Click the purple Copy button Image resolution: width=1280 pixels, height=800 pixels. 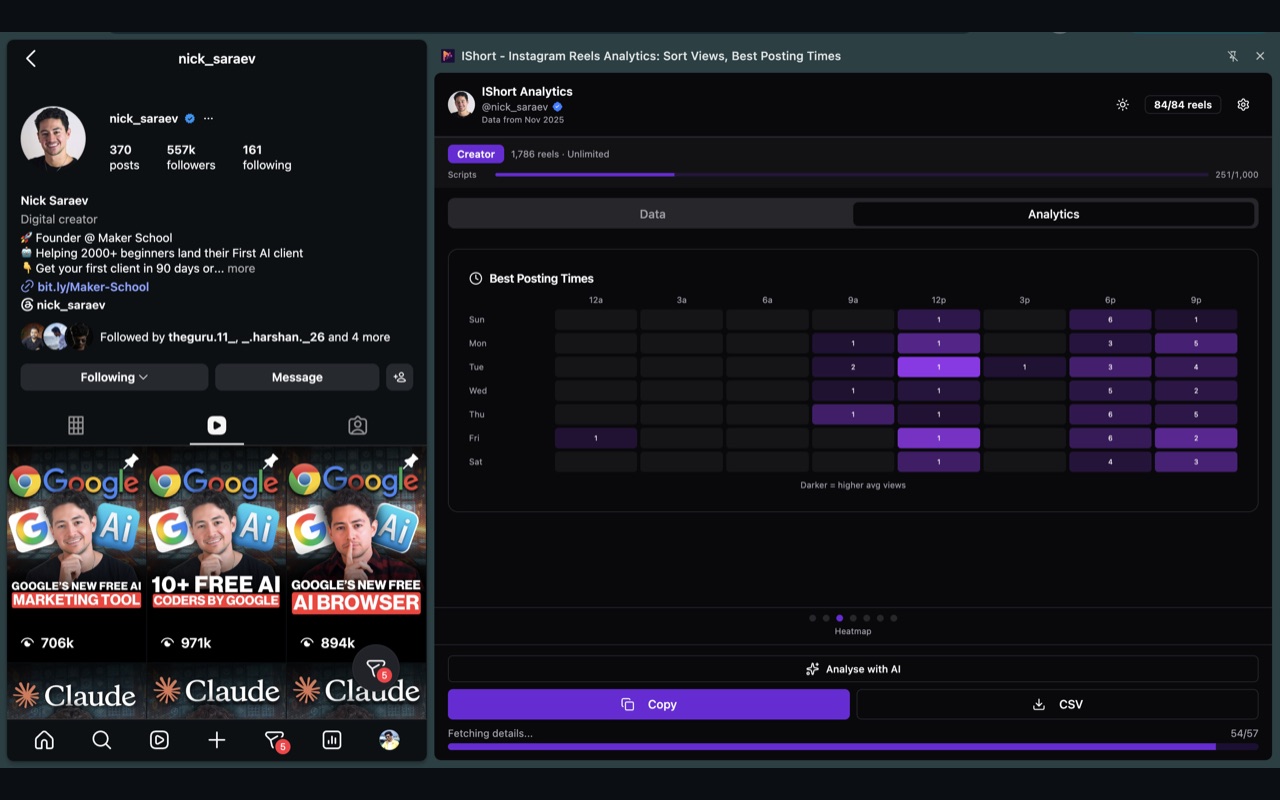[x=649, y=704]
